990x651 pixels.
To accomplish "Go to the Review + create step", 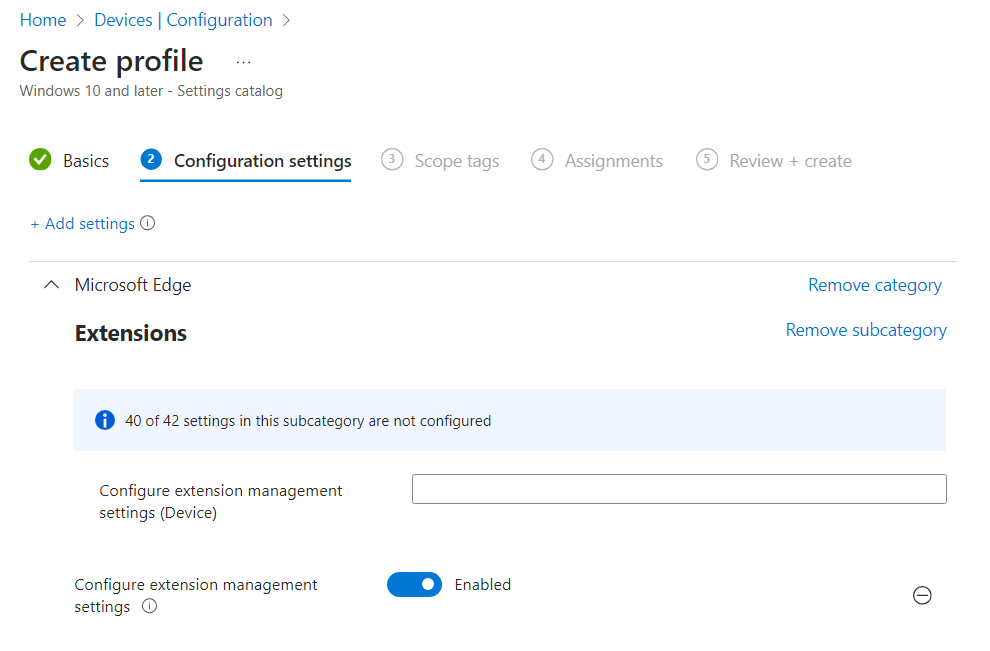I will coord(787,160).
